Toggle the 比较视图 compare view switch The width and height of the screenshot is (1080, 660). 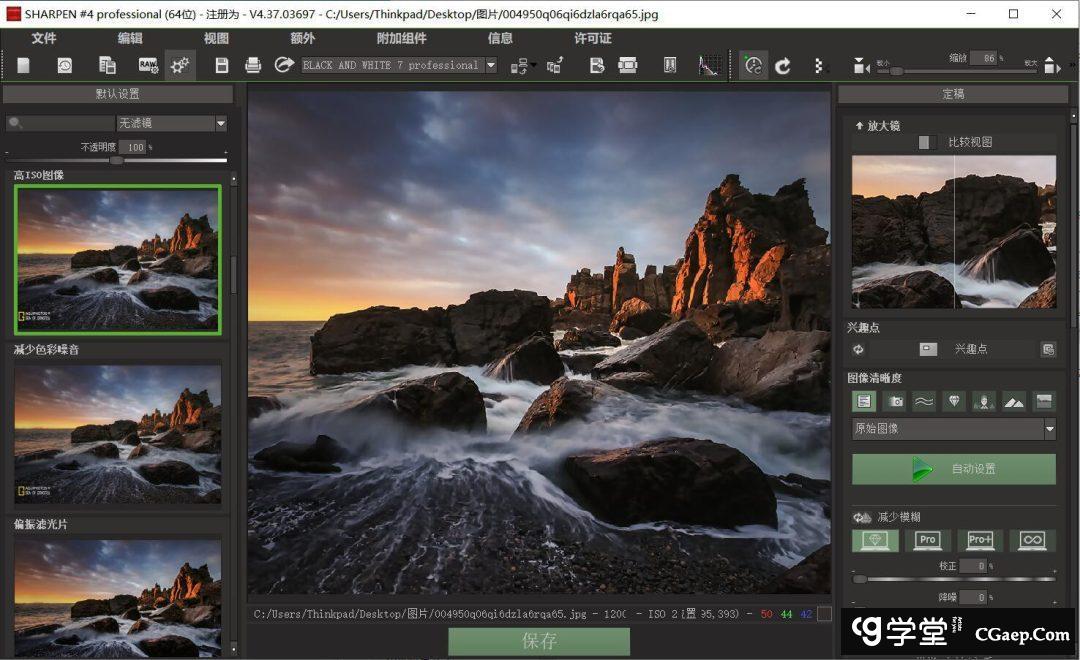927,142
